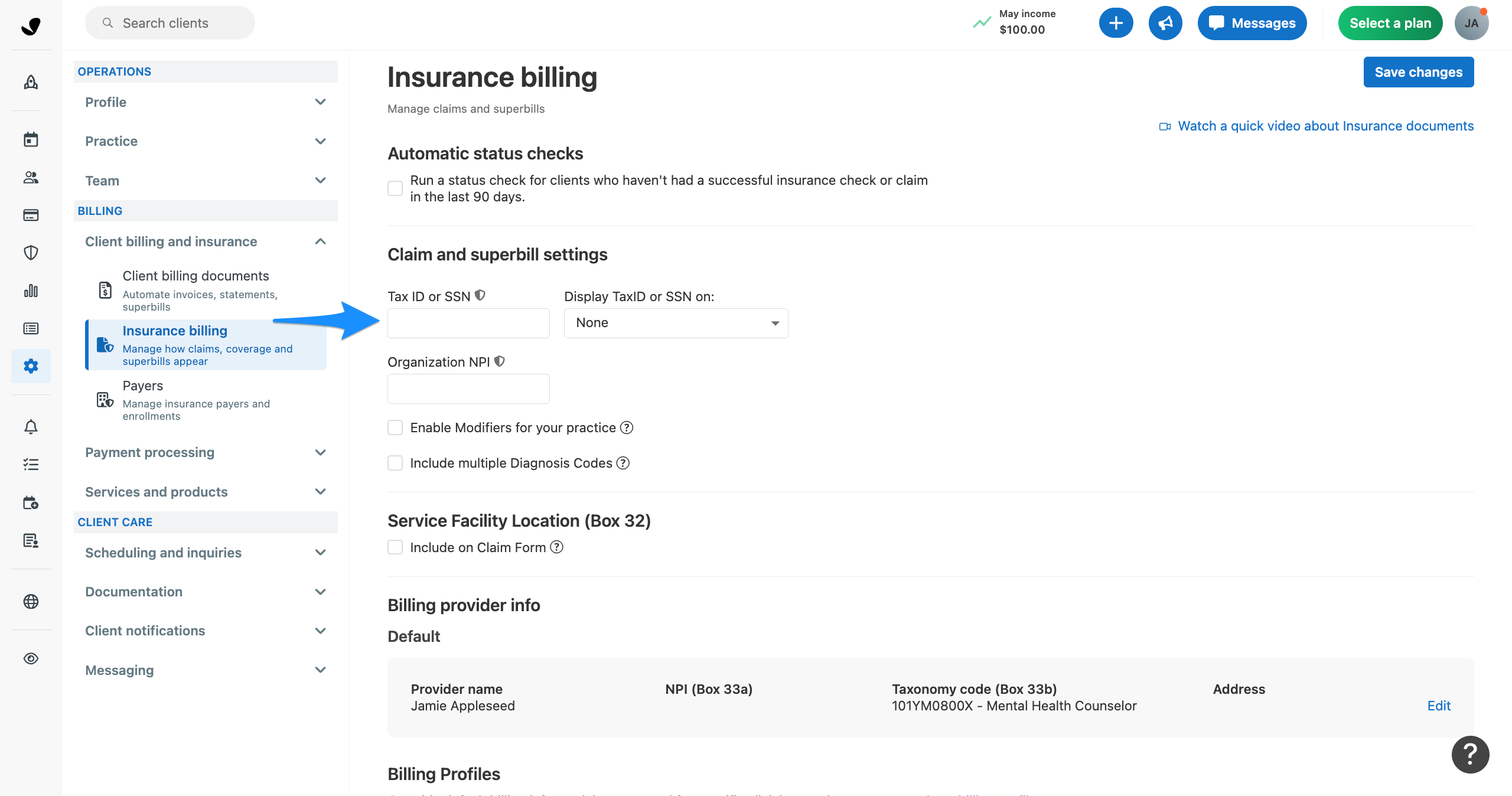Click help icon beside Enable Modifiers

coord(627,428)
